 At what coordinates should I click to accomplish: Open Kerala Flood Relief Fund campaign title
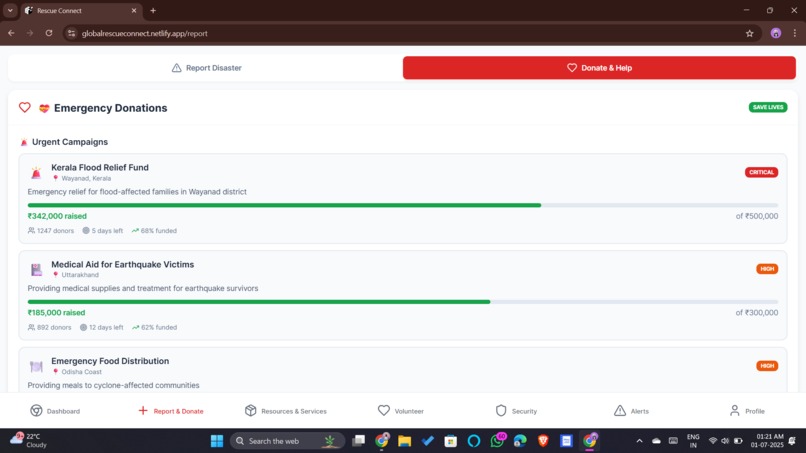coord(100,168)
